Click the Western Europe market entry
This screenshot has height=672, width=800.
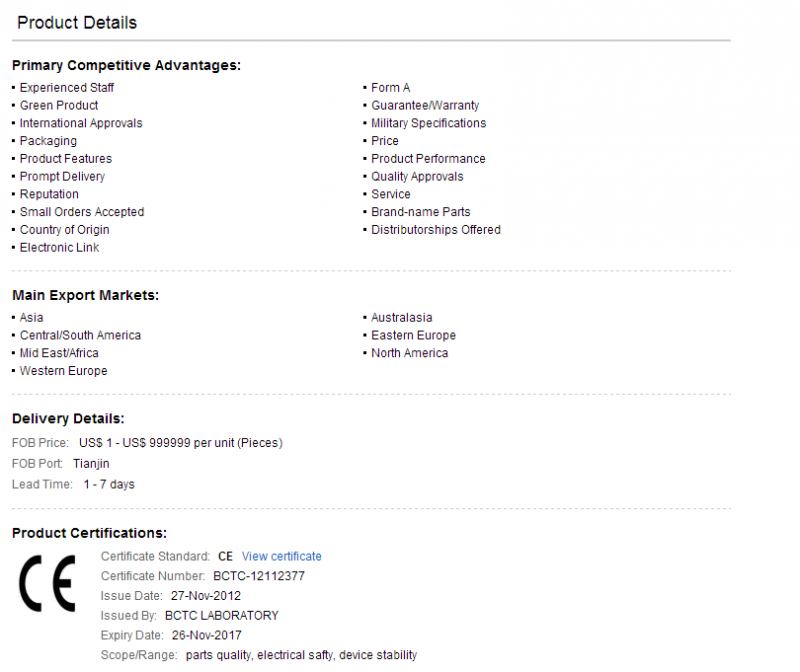[x=63, y=371]
